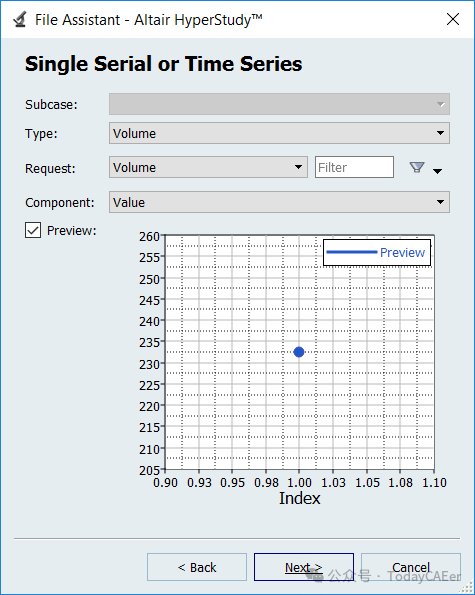Go to the next step with Next
Viewport: 475px width, 595px height.
pos(304,567)
